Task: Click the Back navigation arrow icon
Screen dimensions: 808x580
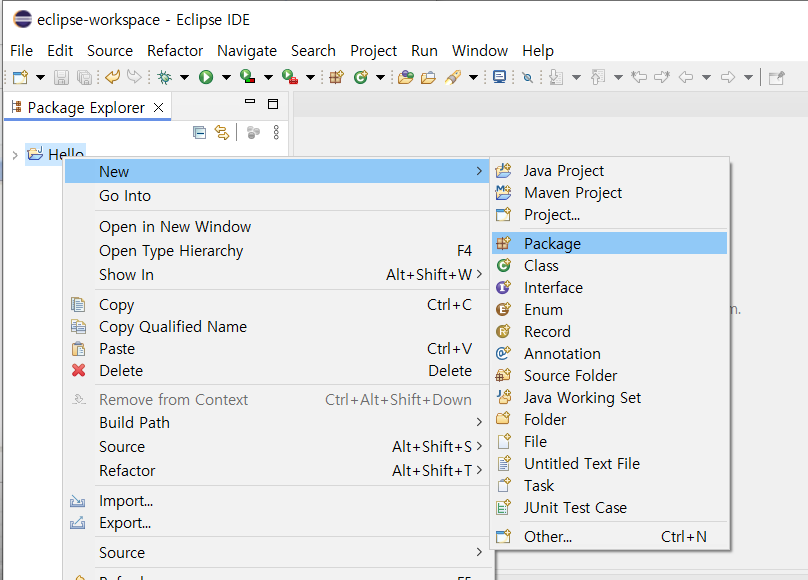Action: pos(685,77)
